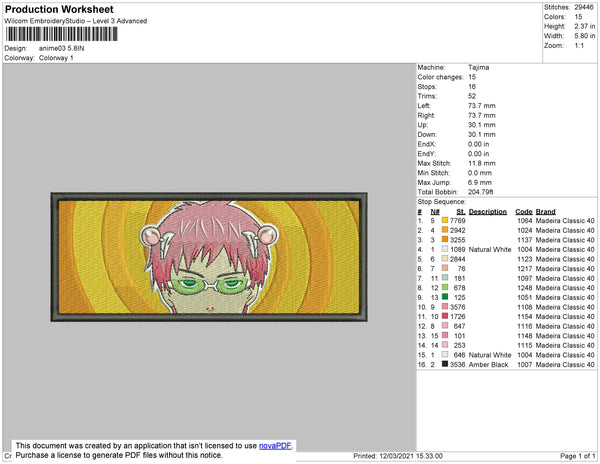600x464 pixels.
Task: Click red swatch for stop 11 code 1154
Action: [x=445, y=316]
